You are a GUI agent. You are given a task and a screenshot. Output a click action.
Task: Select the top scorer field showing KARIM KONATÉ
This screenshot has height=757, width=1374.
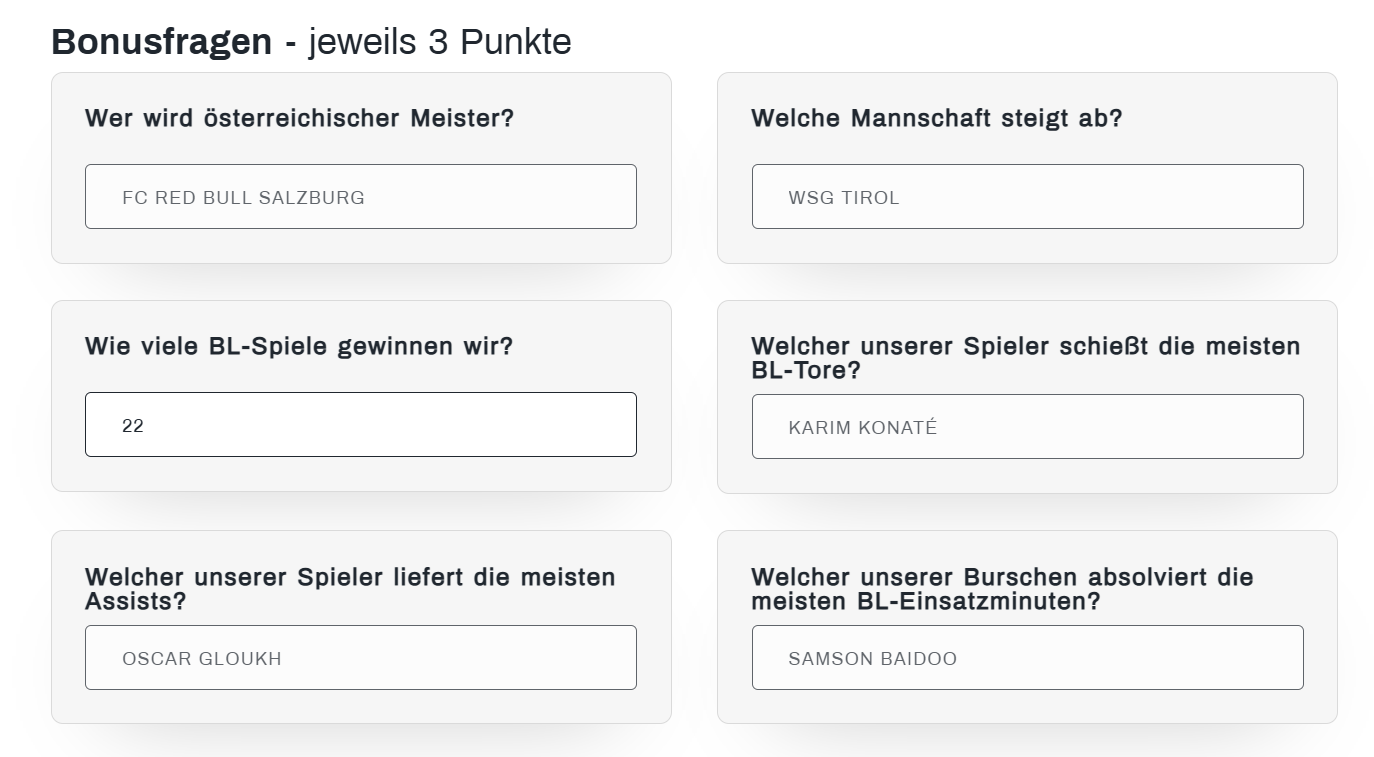[x=1027, y=427]
